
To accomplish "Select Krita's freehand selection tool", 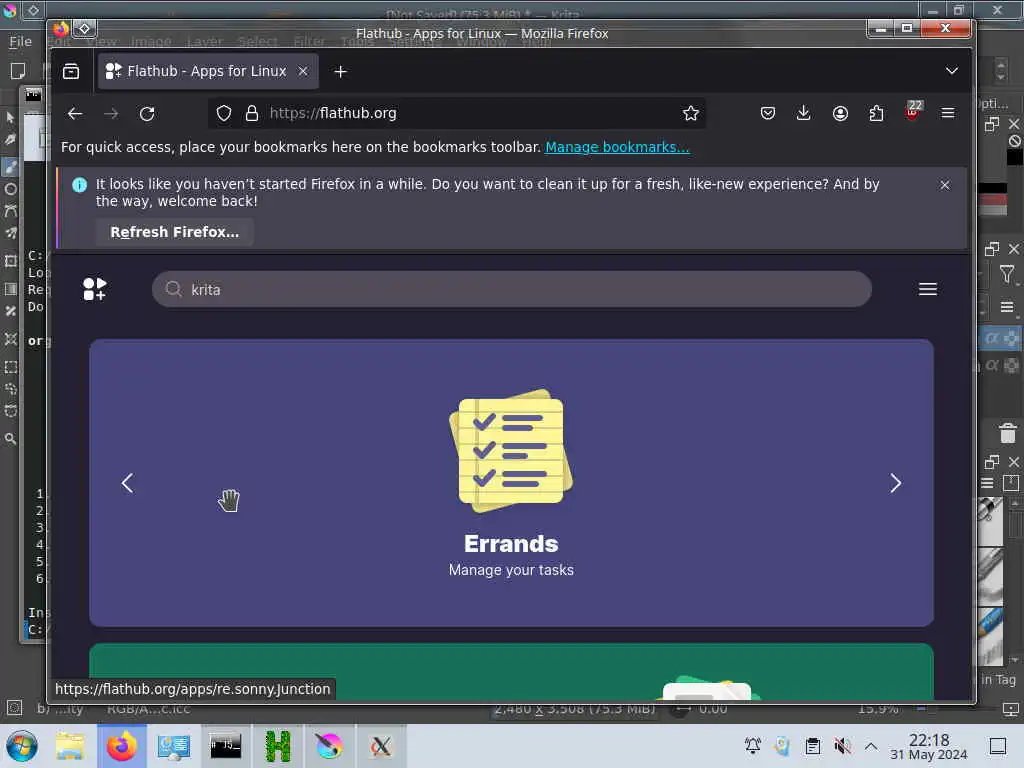I will click(x=10, y=389).
